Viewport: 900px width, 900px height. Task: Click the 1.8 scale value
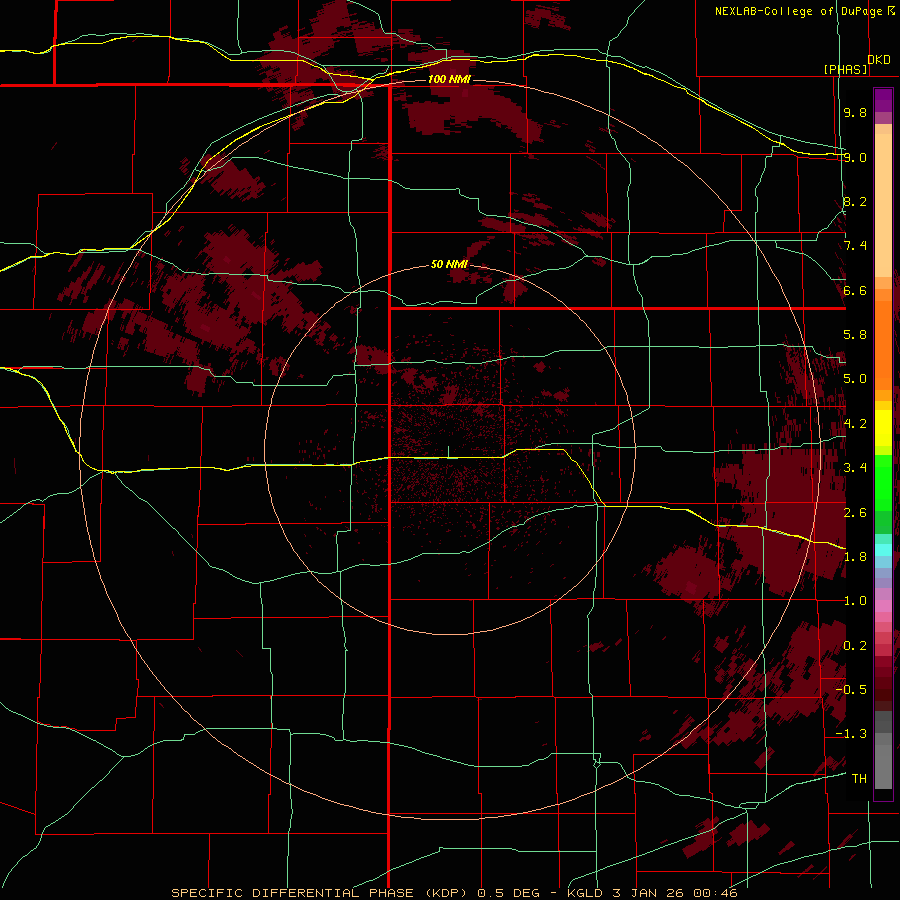tap(855, 557)
